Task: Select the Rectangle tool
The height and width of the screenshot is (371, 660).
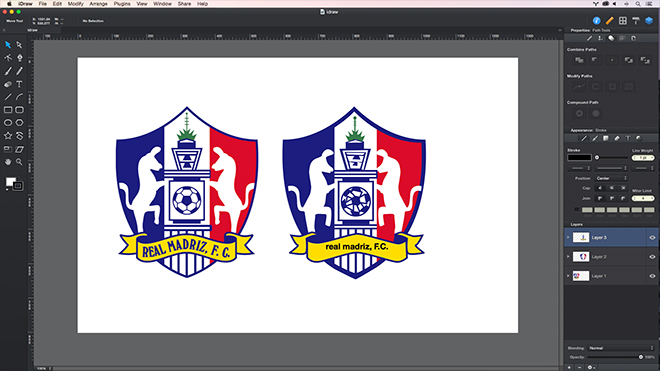Action: [x=8, y=110]
